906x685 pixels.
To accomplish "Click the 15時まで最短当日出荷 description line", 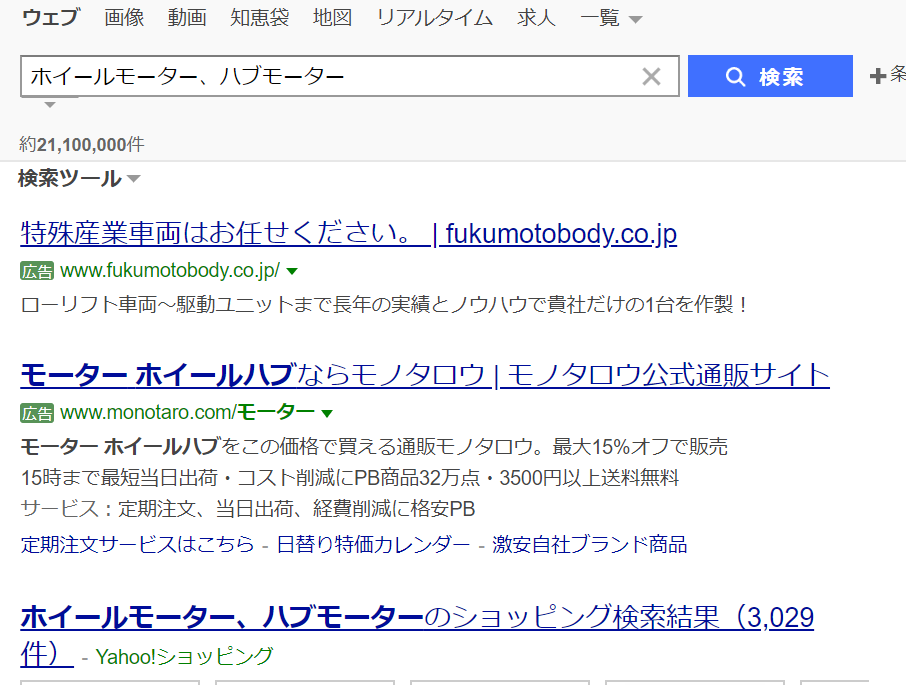I will (350, 478).
